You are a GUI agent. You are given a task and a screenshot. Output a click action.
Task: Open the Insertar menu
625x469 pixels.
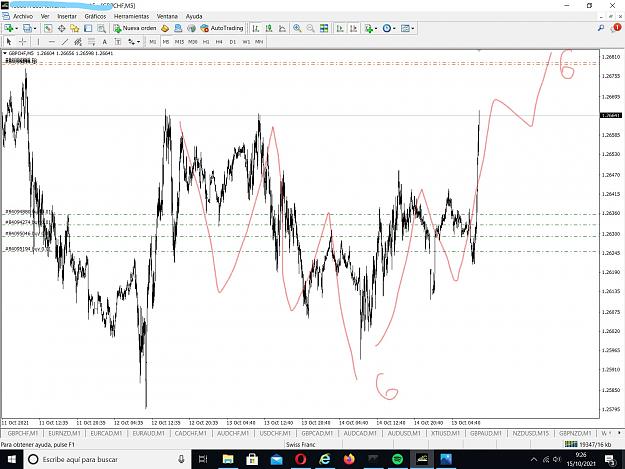click(67, 16)
